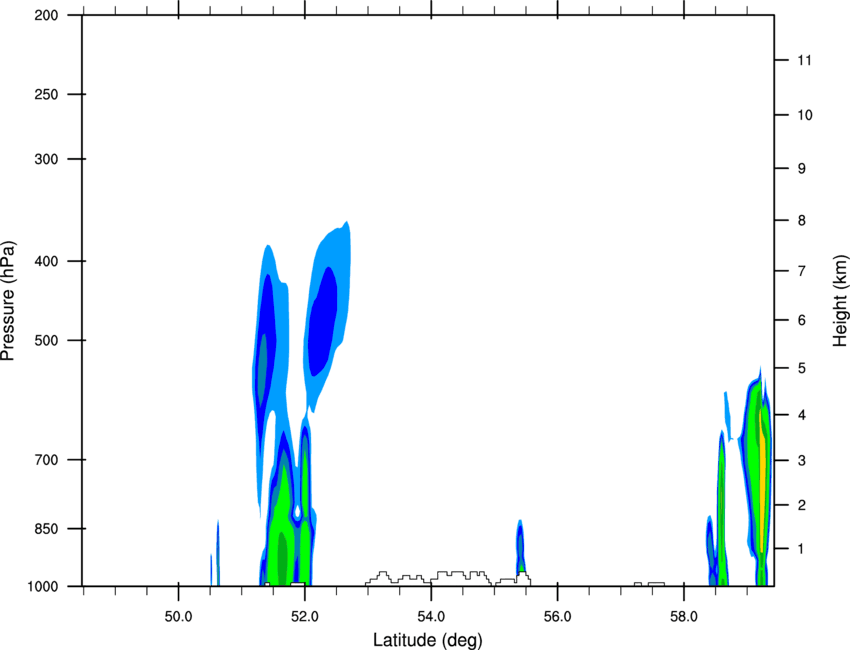Click the 3 km height label
Image resolution: width=850 pixels, height=650 pixels.
coord(801,461)
